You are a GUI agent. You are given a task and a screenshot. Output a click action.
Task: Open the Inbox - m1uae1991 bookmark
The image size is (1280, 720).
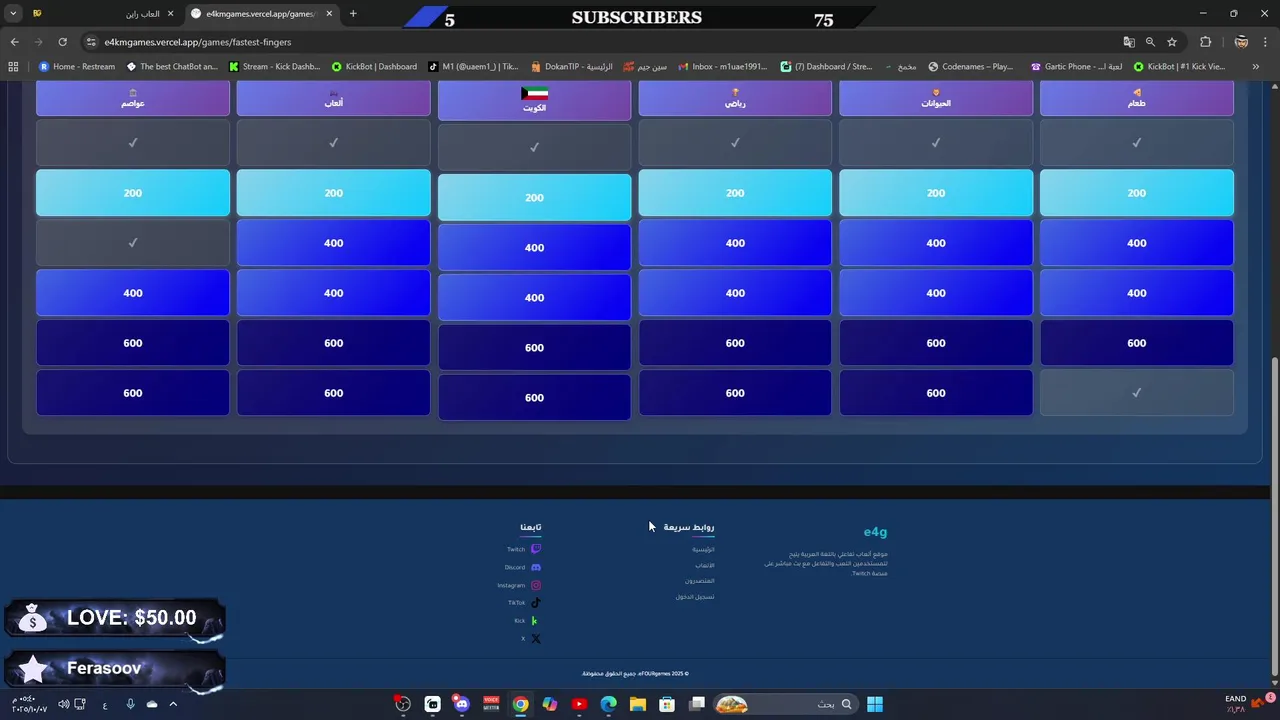coord(722,67)
